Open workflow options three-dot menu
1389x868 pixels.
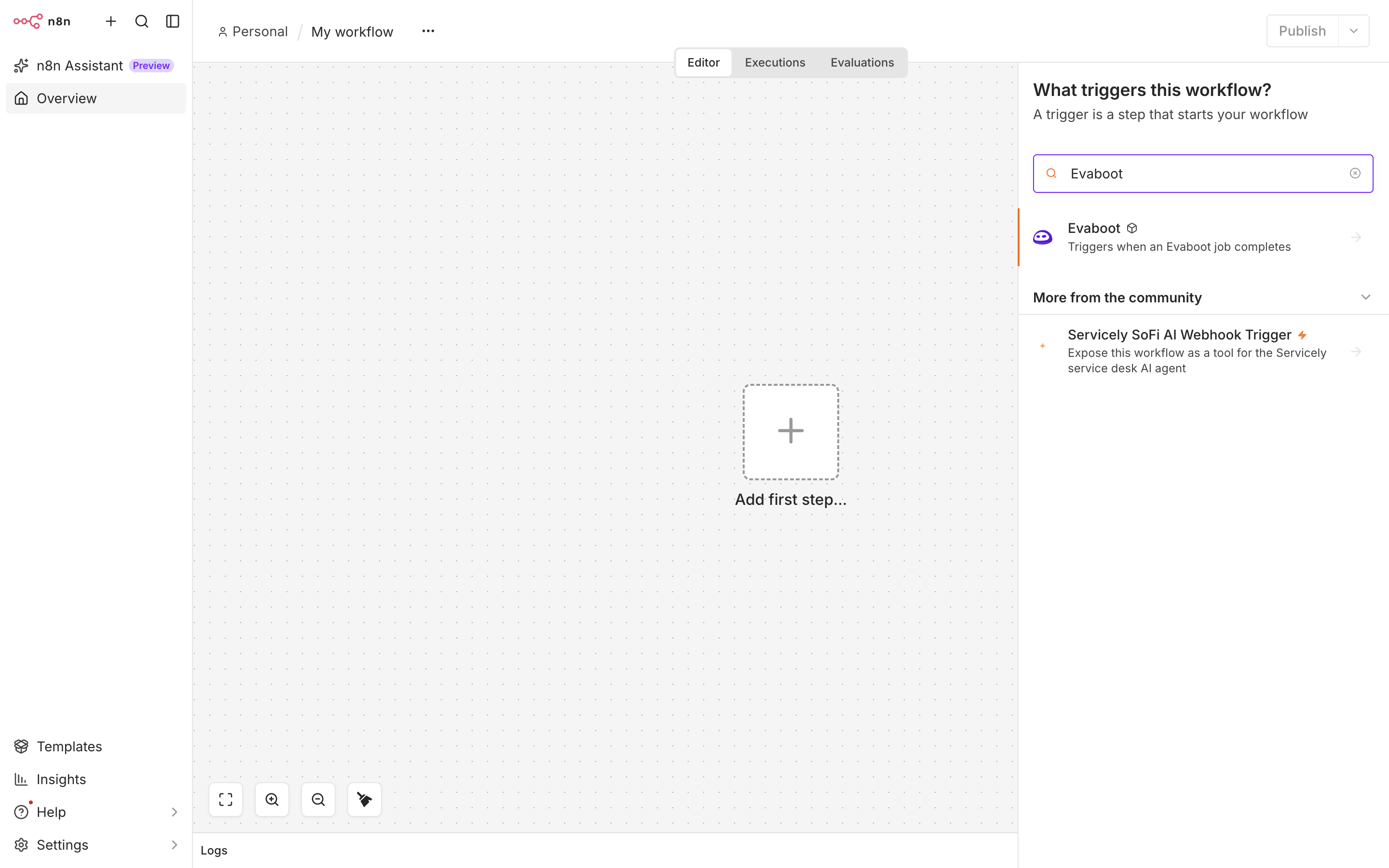(x=428, y=31)
